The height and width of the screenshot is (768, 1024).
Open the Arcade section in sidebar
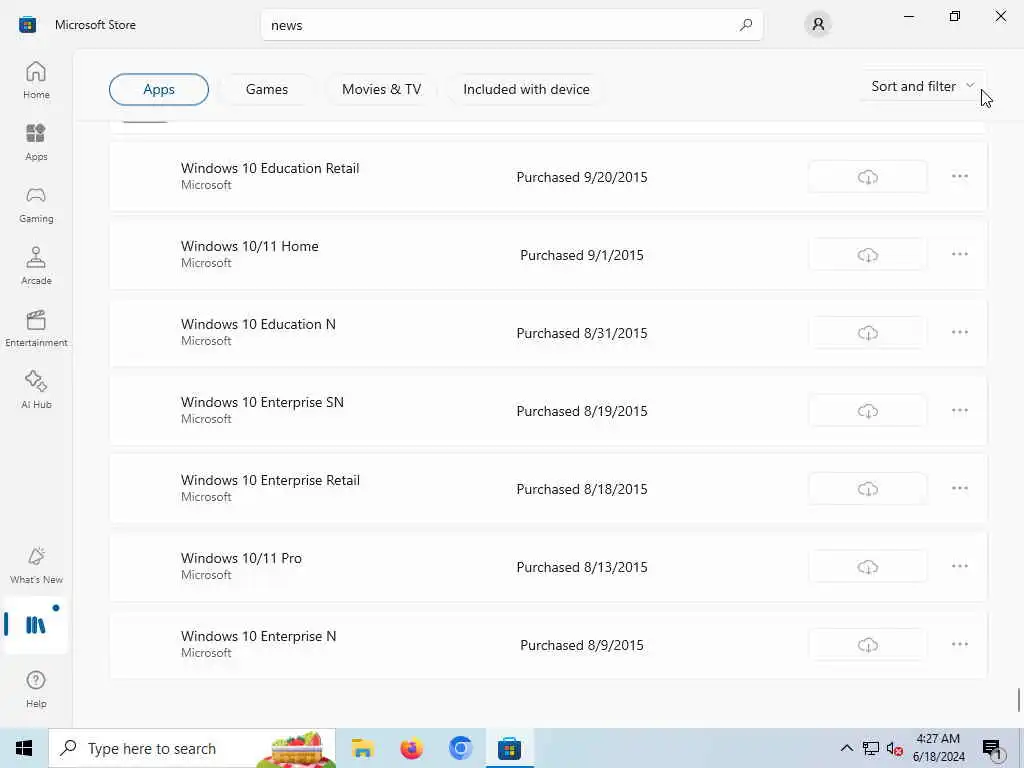click(36, 266)
